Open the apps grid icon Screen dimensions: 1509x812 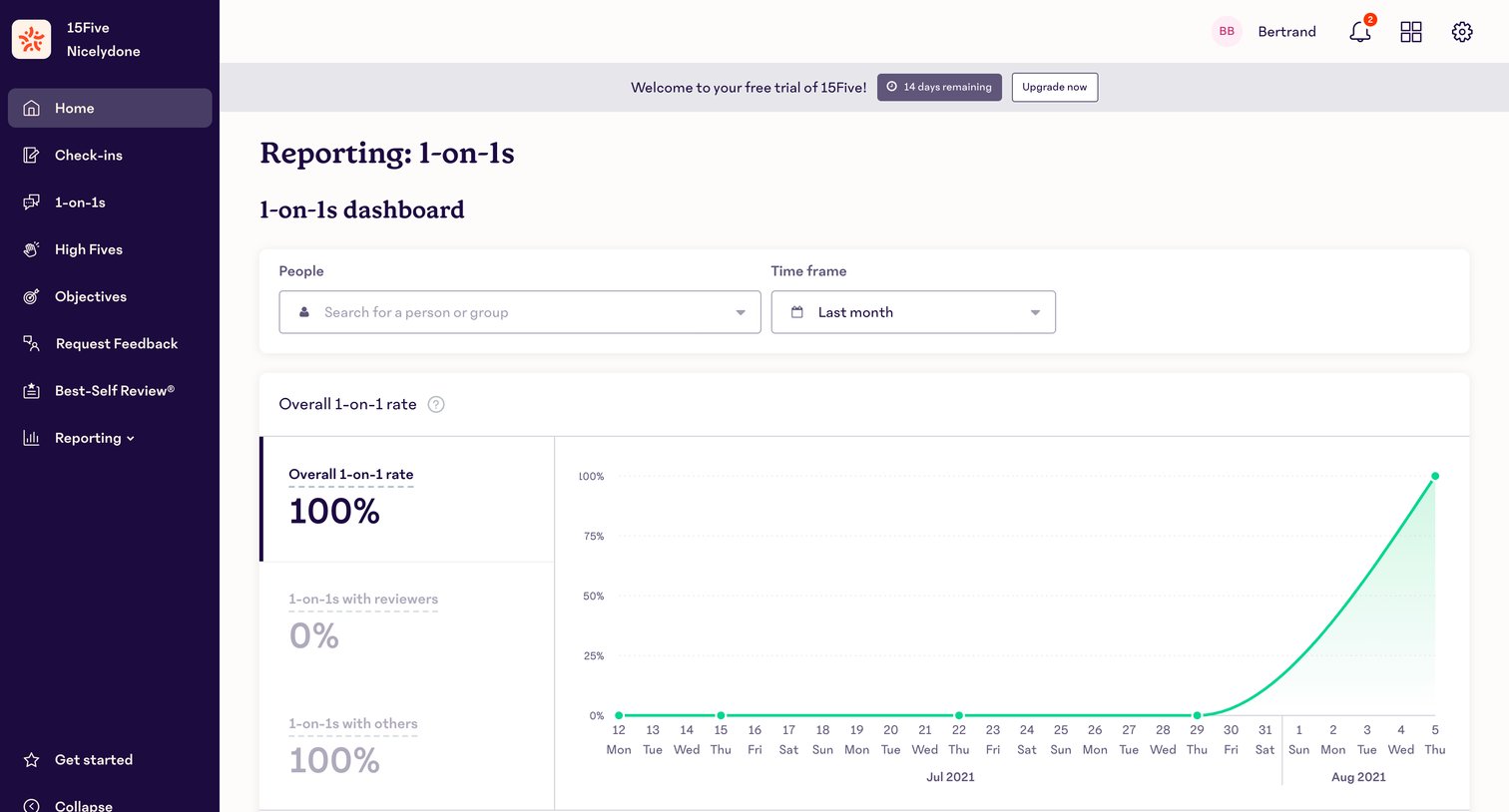click(x=1411, y=32)
